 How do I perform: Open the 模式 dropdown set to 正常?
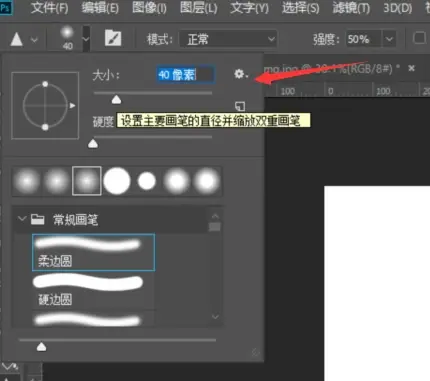pyautogui.click(x=228, y=40)
